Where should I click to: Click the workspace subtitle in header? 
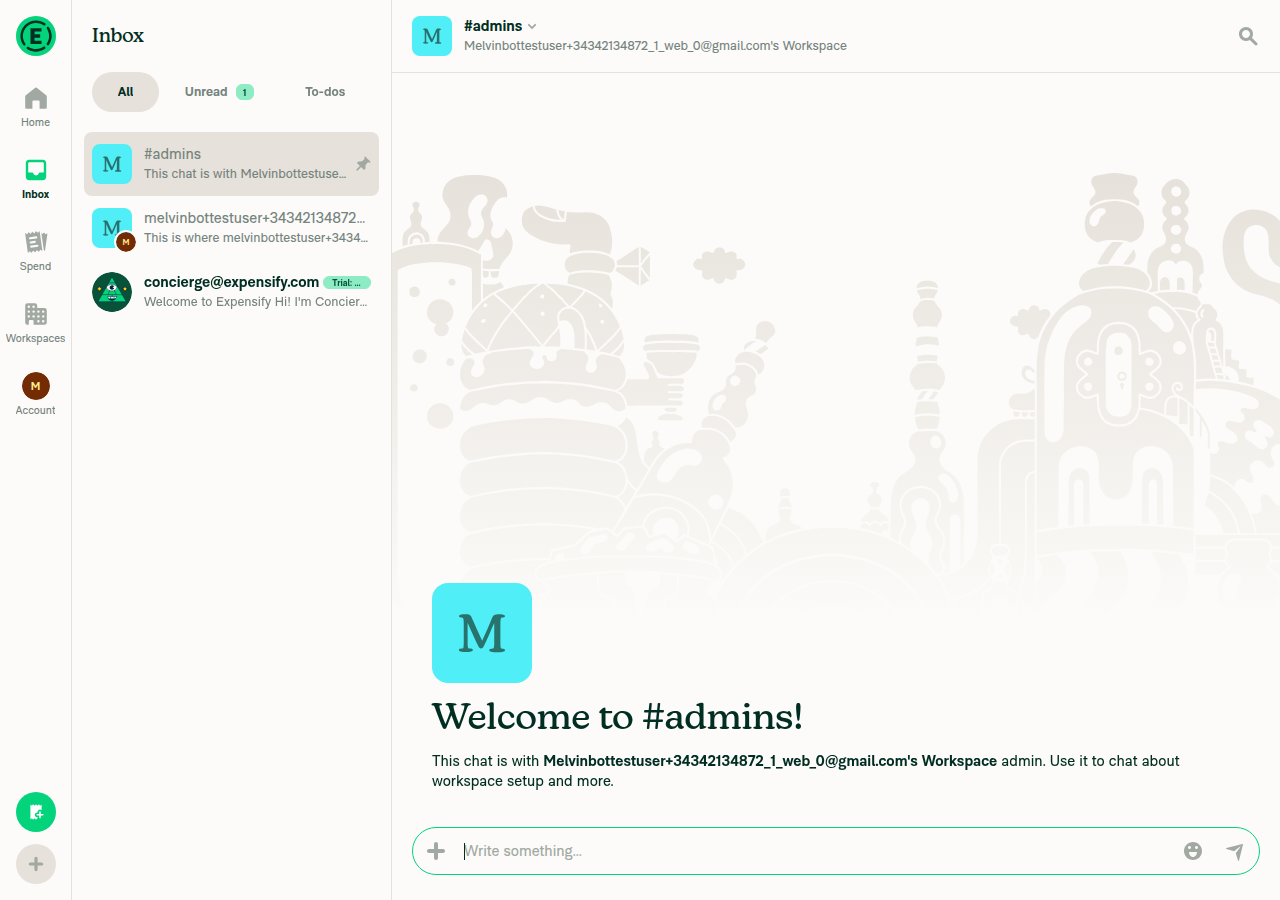(655, 46)
